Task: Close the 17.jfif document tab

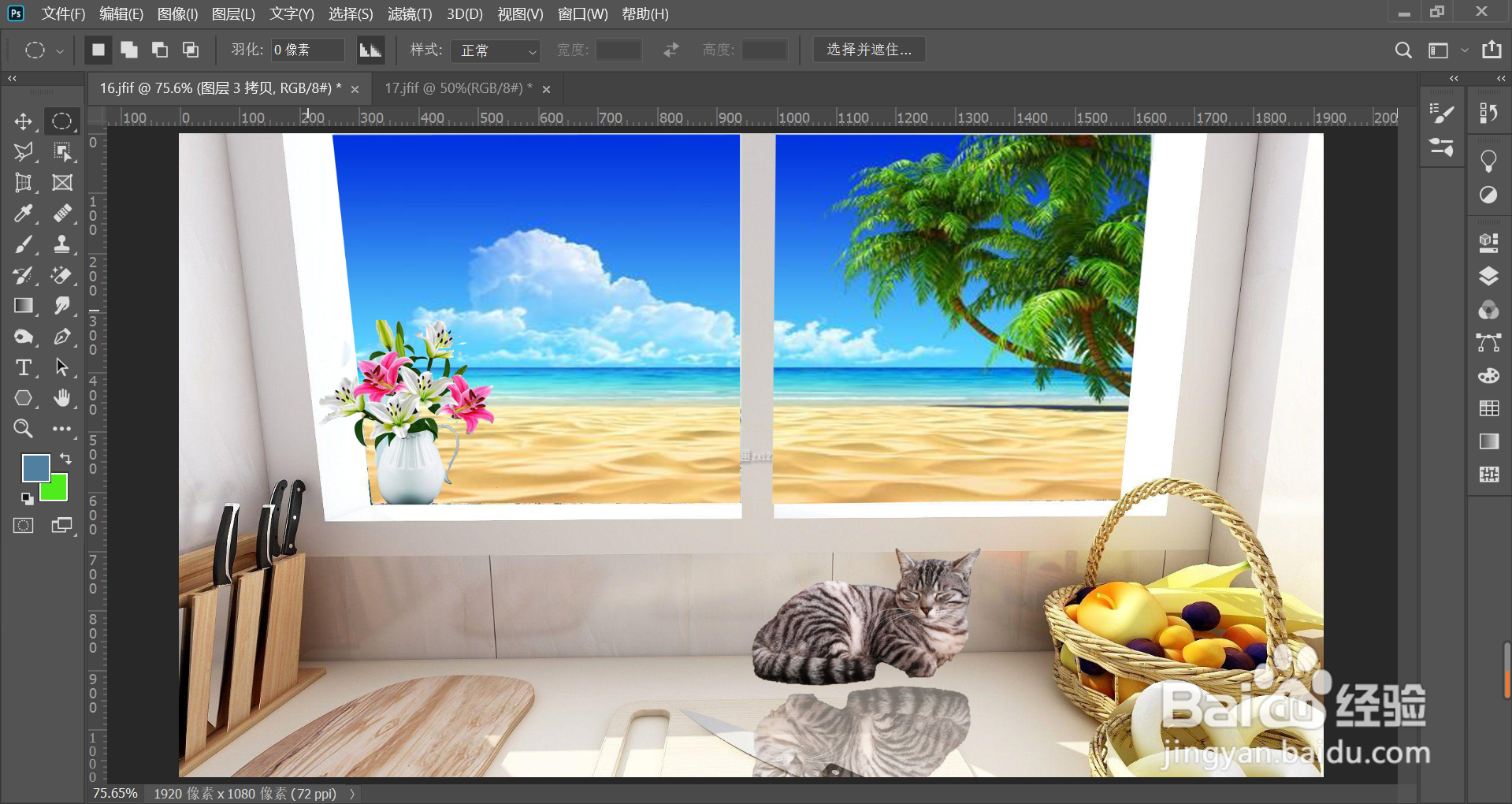Action: pyautogui.click(x=546, y=90)
